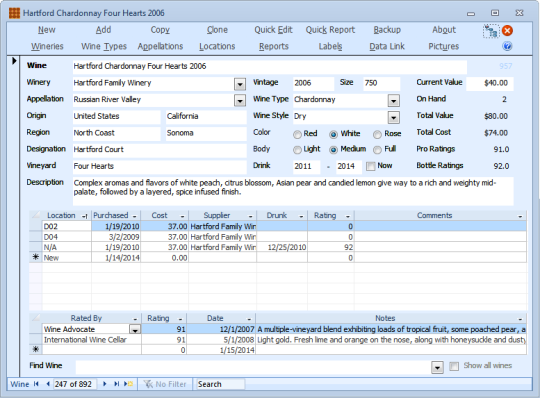Click the red close form icon

coord(507,31)
